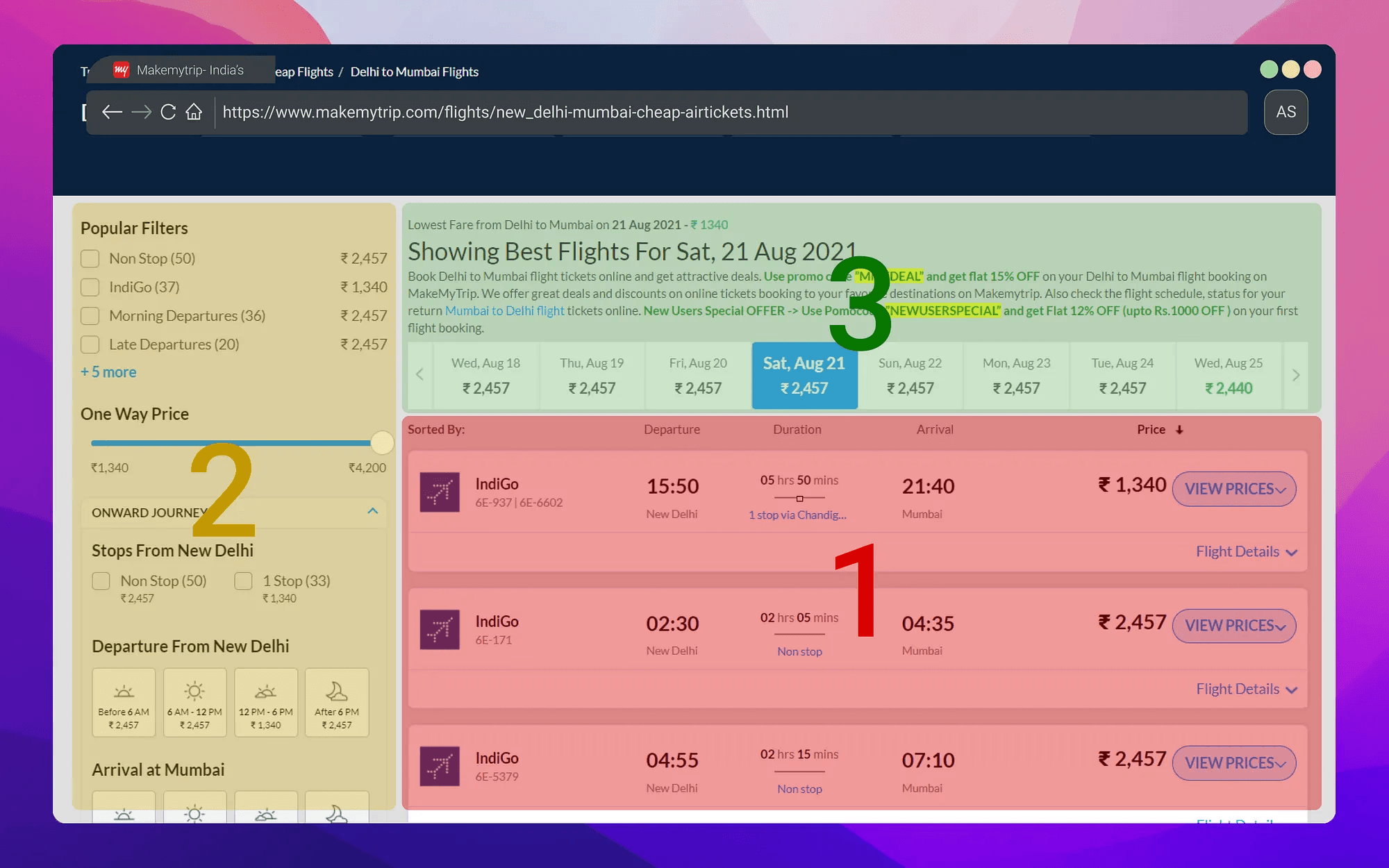Enable Morning Departures (36) filter
The width and height of the screenshot is (1389, 868).
click(x=90, y=316)
